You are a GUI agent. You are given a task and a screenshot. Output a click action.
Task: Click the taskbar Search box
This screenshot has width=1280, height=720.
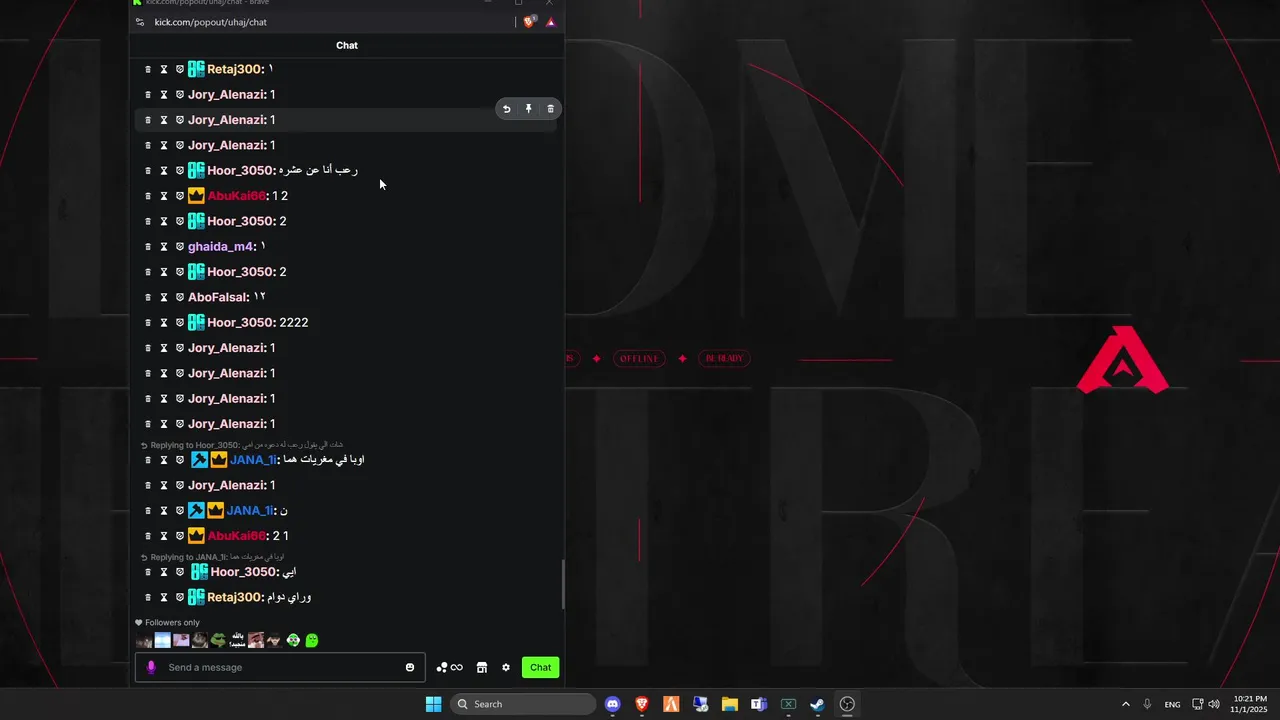[x=523, y=704]
